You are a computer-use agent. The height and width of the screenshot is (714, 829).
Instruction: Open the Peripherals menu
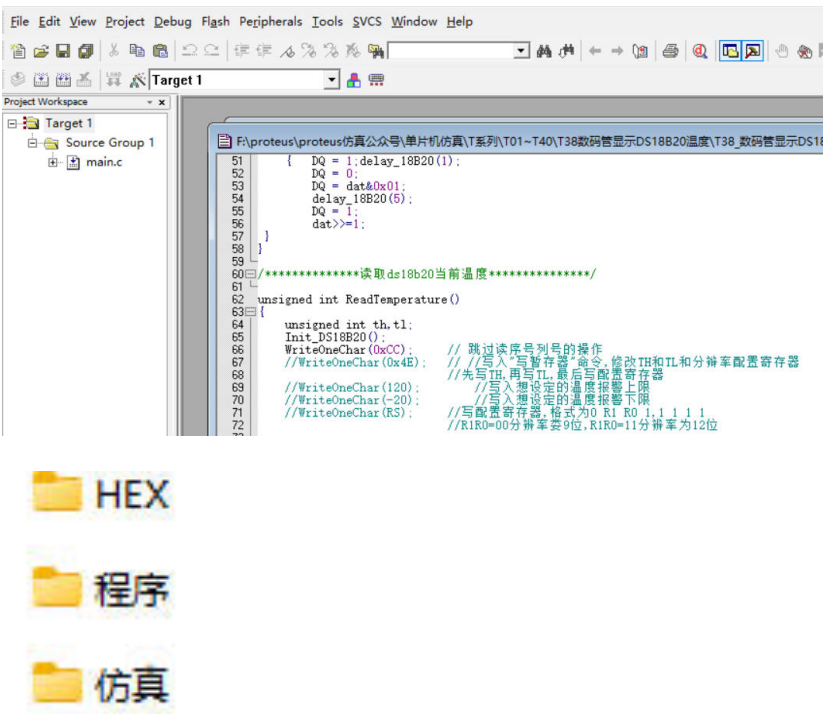coord(270,22)
